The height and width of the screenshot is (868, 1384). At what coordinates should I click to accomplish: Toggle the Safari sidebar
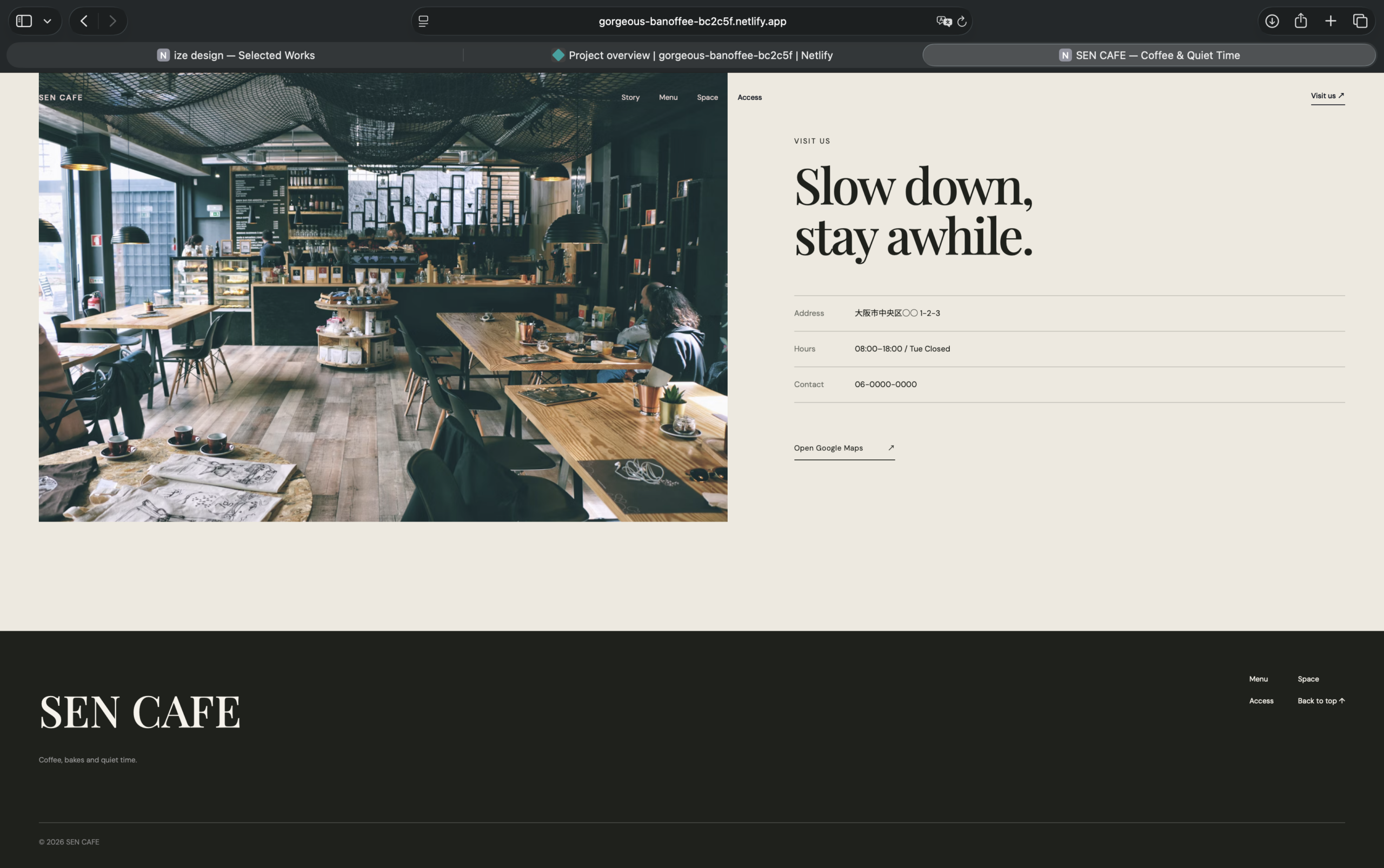pos(24,21)
